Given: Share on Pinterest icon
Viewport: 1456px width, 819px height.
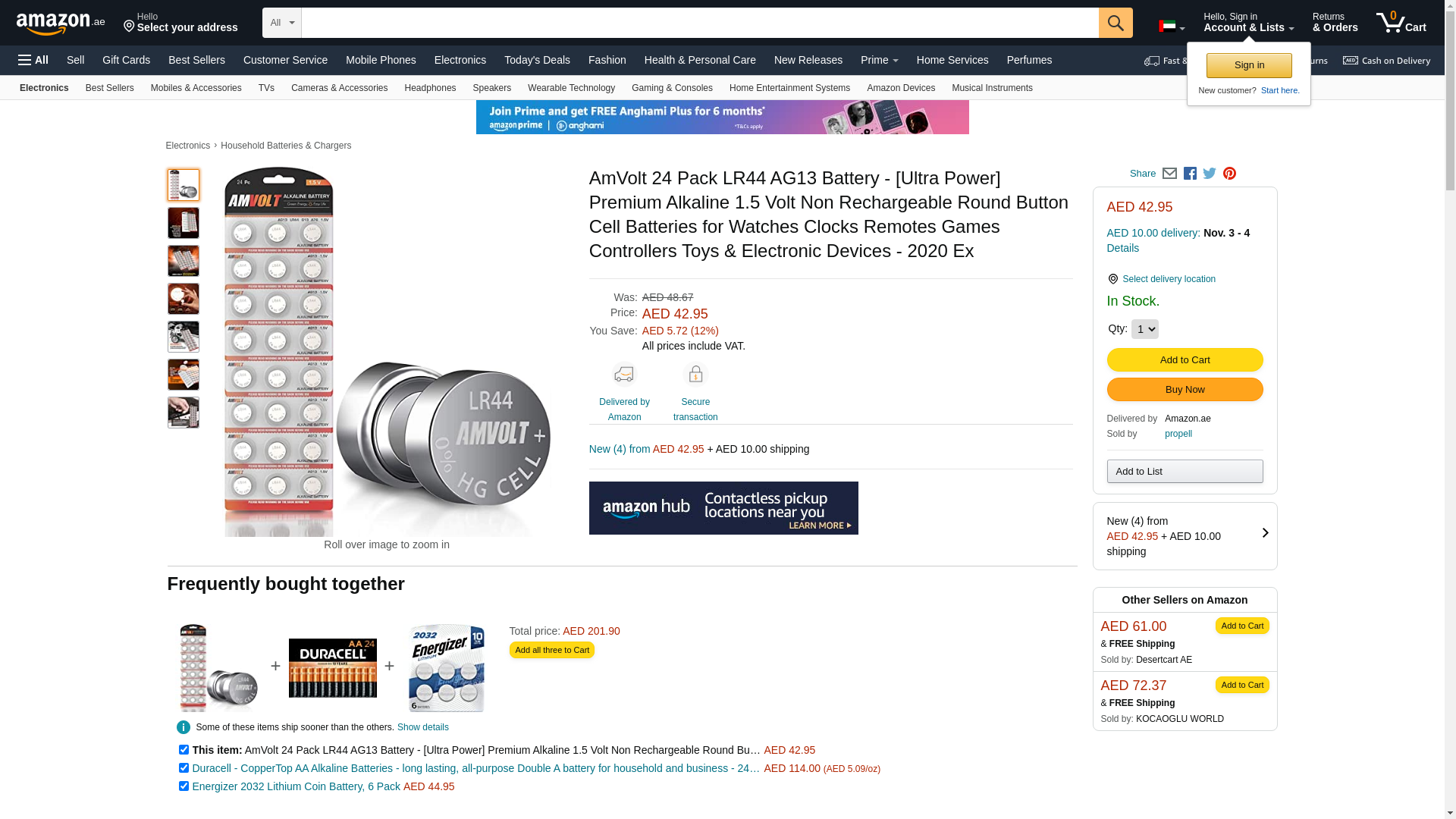Looking at the screenshot, I should point(1229,174).
